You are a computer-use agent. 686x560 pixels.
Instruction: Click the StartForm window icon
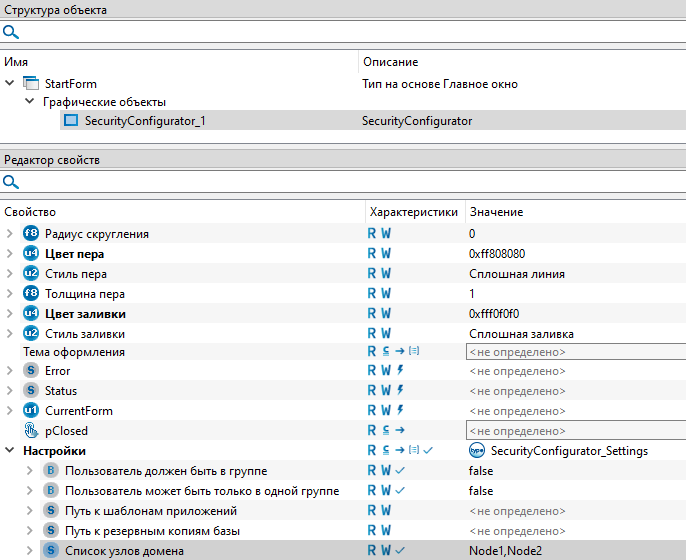[30, 83]
